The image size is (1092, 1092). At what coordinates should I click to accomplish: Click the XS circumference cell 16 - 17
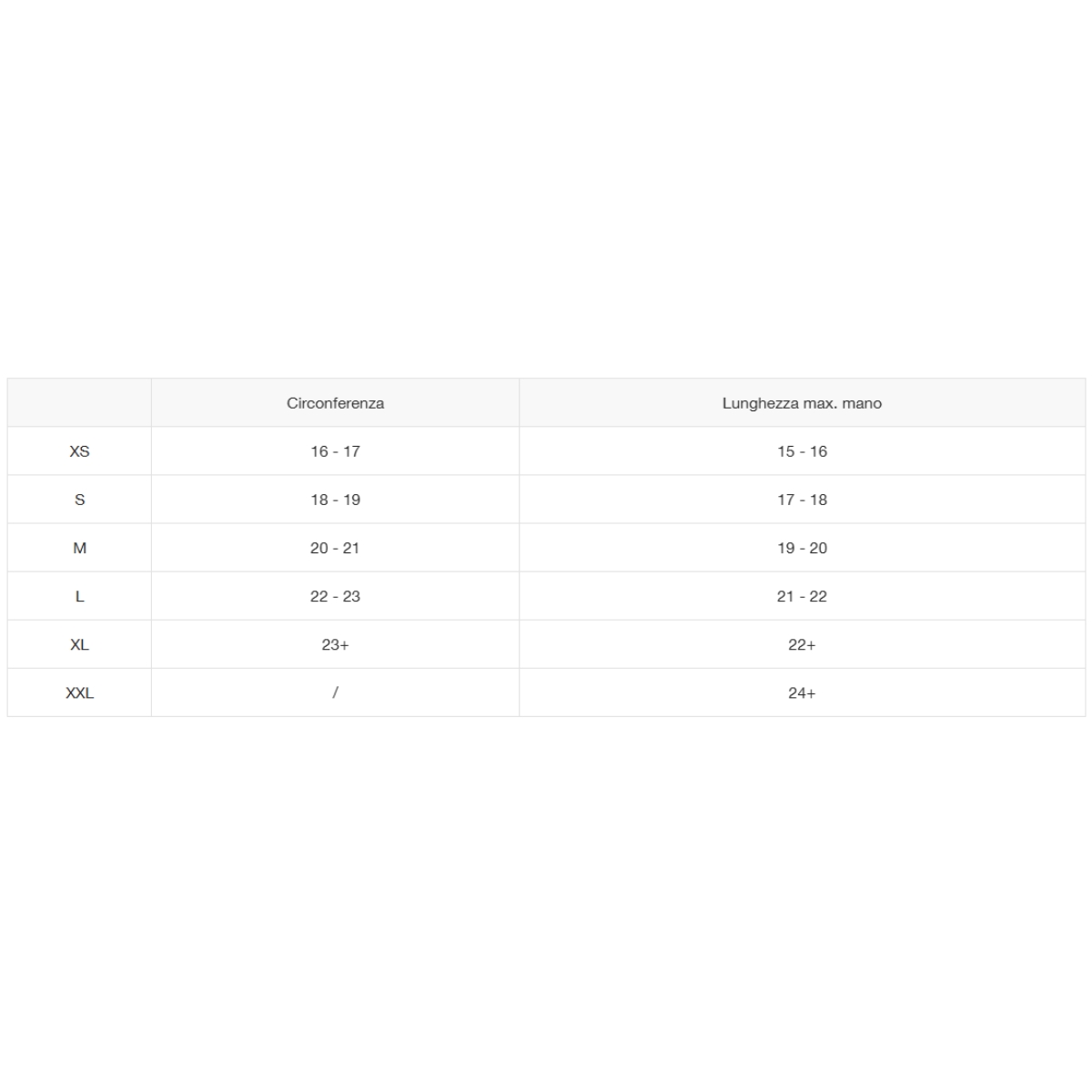pyautogui.click(x=335, y=451)
